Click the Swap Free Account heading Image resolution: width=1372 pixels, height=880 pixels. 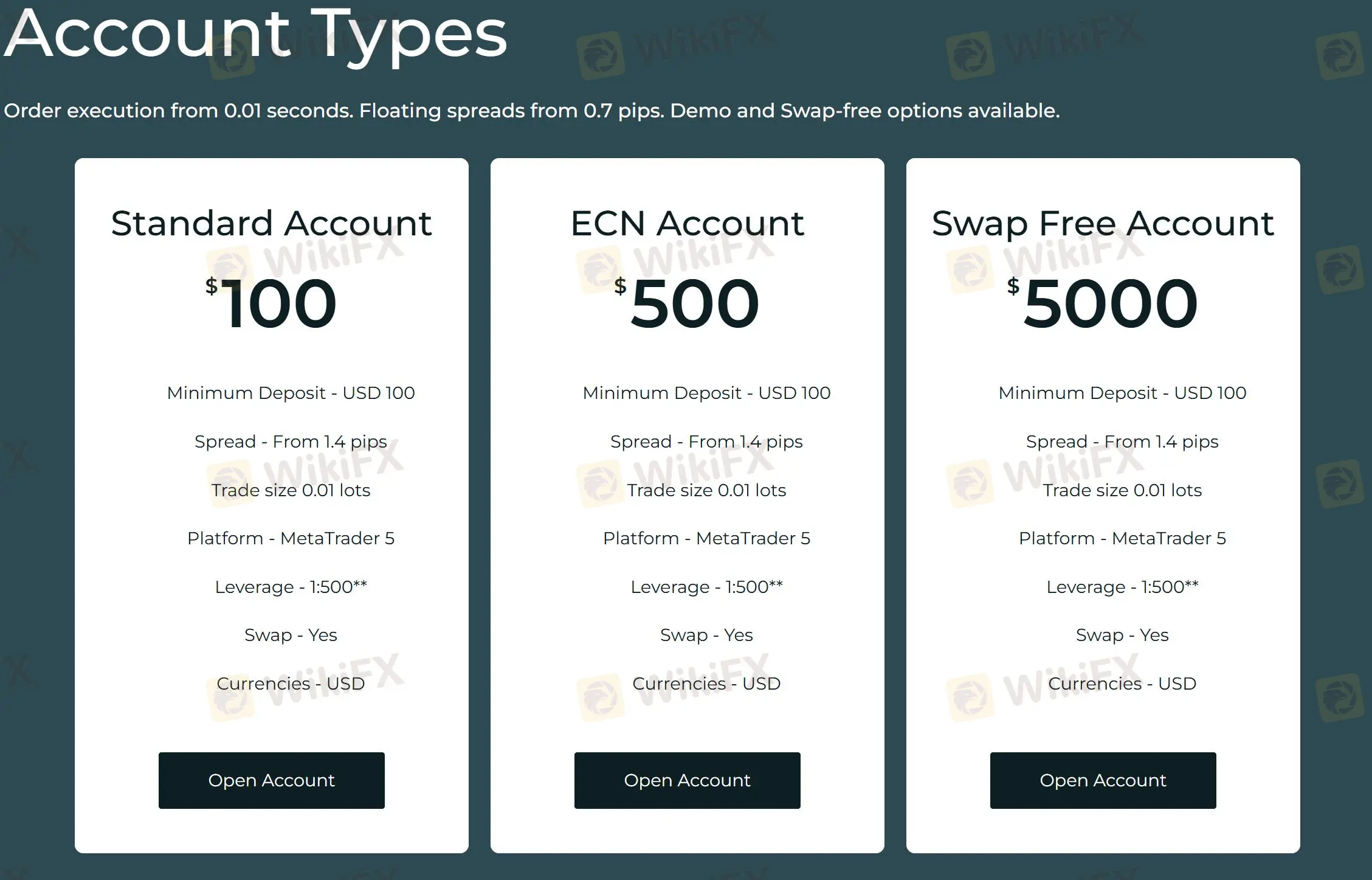click(x=1102, y=223)
